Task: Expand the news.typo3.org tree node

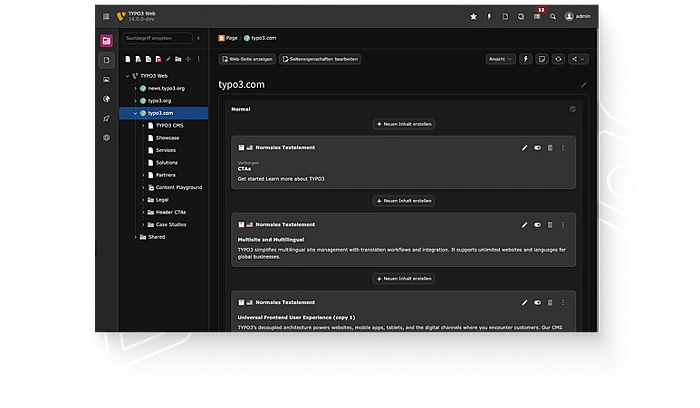Action: pos(135,88)
